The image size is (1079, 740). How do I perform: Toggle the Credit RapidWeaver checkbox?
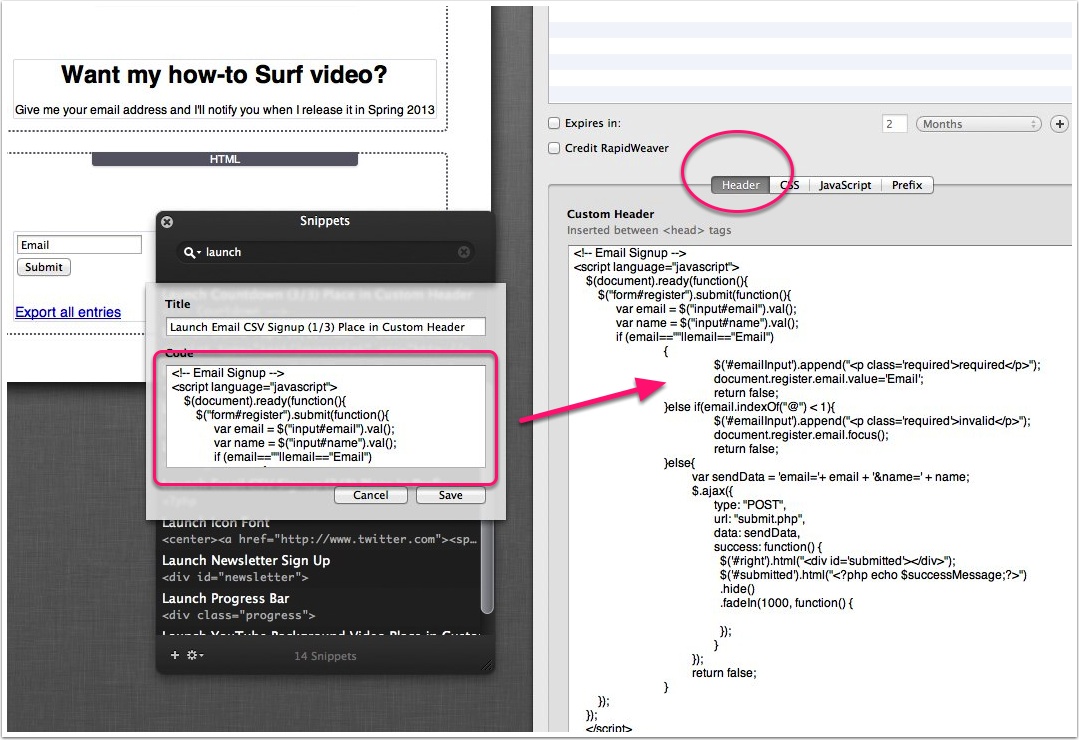554,148
